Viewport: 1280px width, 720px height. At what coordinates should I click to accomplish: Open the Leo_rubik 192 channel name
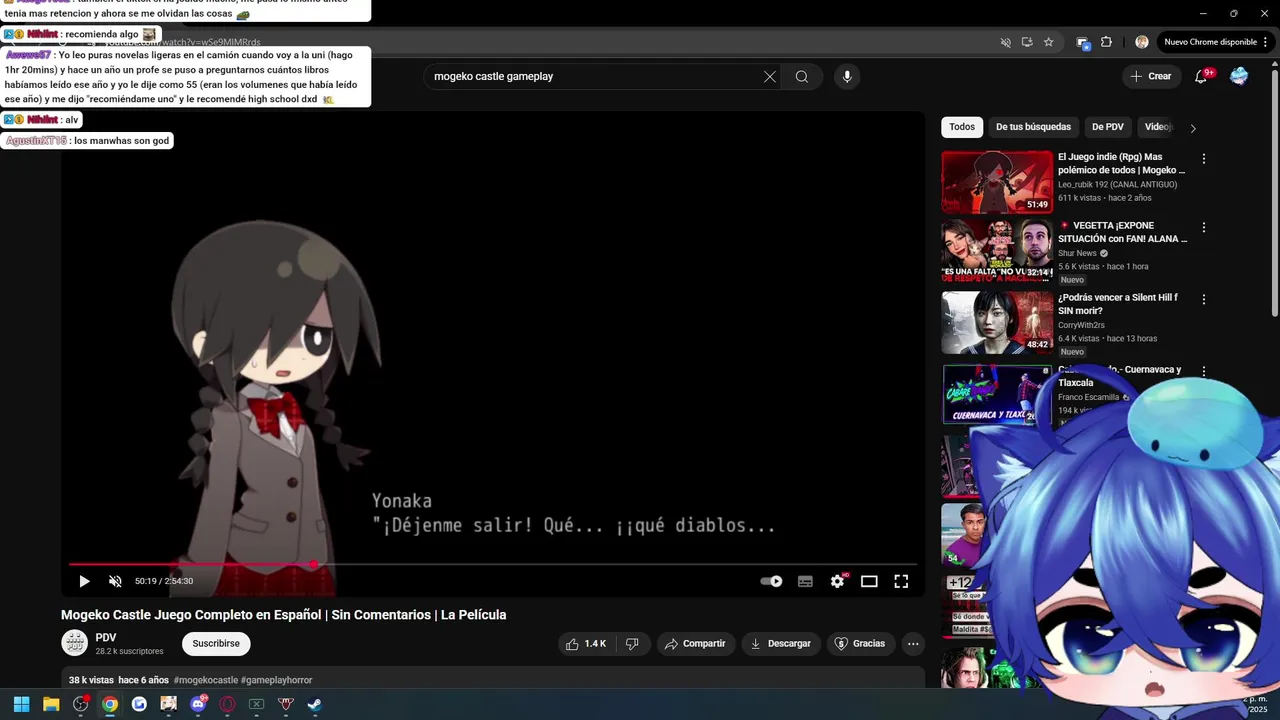pyautogui.click(x=1117, y=185)
